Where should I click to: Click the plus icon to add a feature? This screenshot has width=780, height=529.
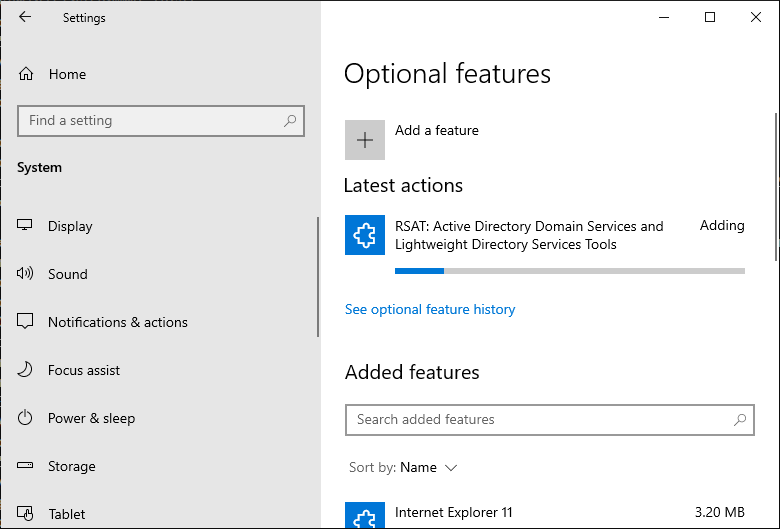point(365,140)
